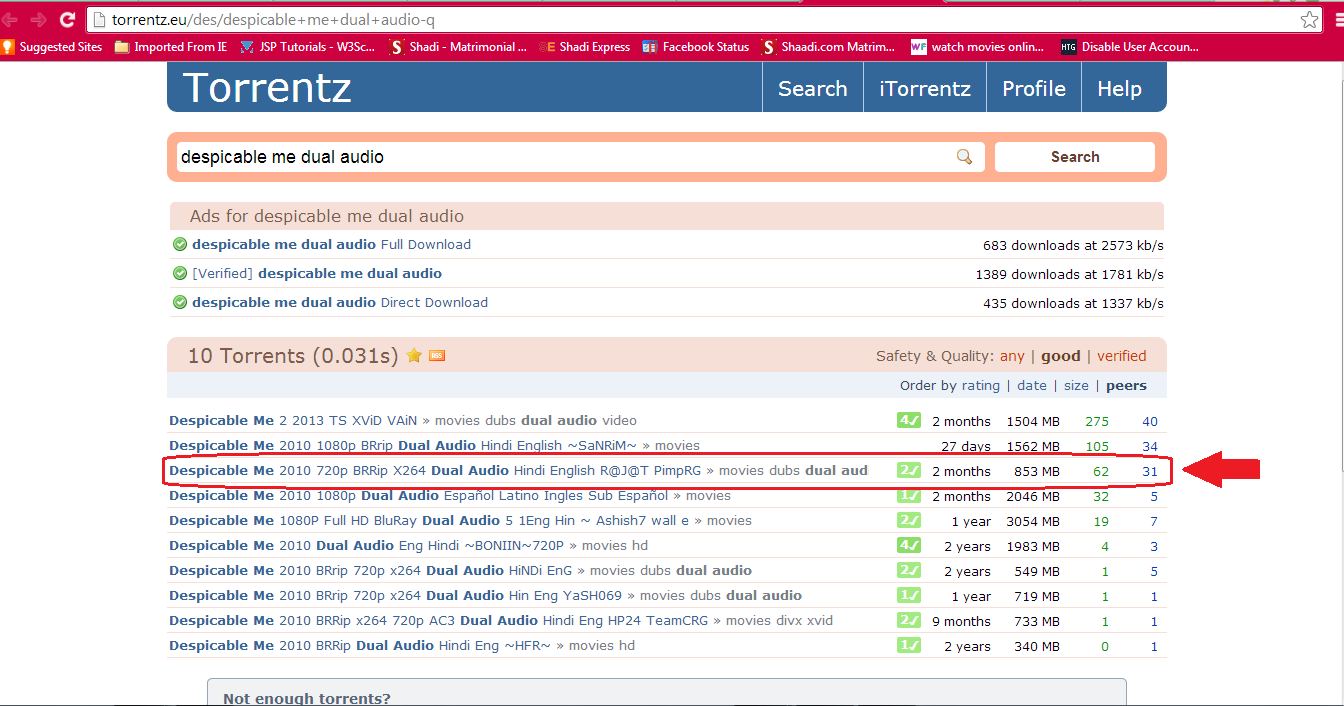The width and height of the screenshot is (1344, 706).
Task: Set Safety & Quality filter to any
Action: (1012, 356)
